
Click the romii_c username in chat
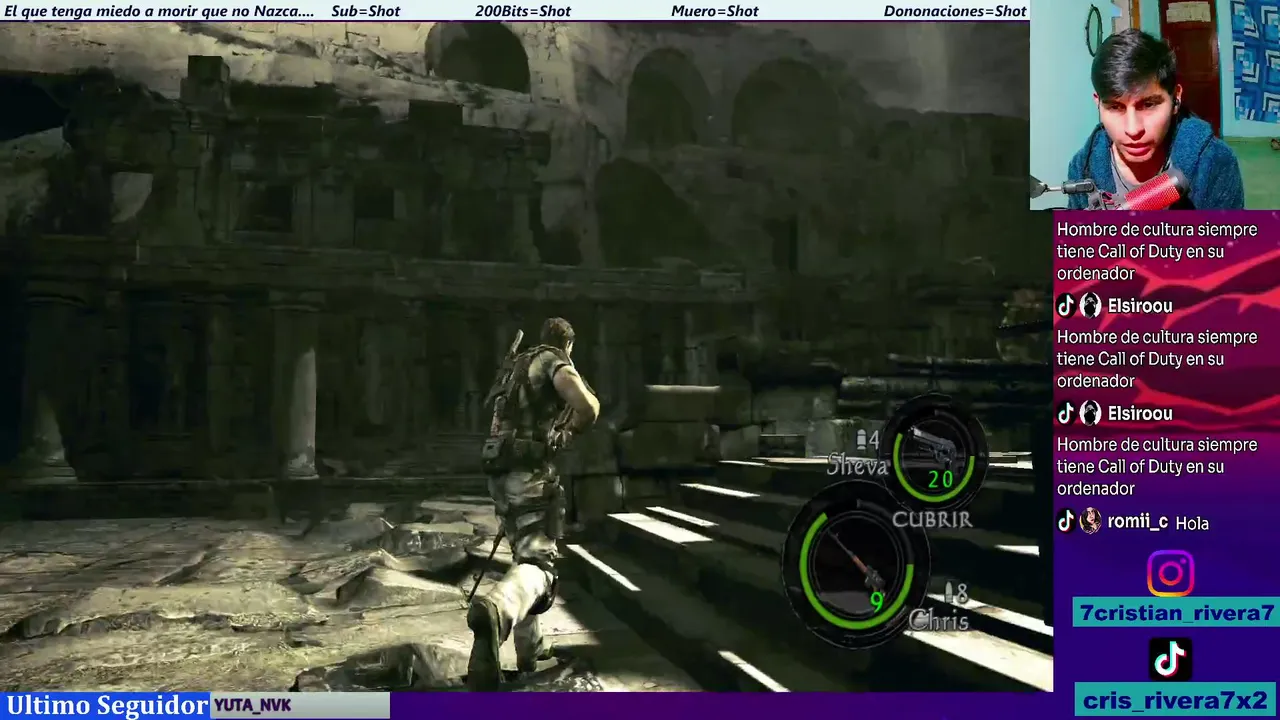pyautogui.click(x=1138, y=521)
